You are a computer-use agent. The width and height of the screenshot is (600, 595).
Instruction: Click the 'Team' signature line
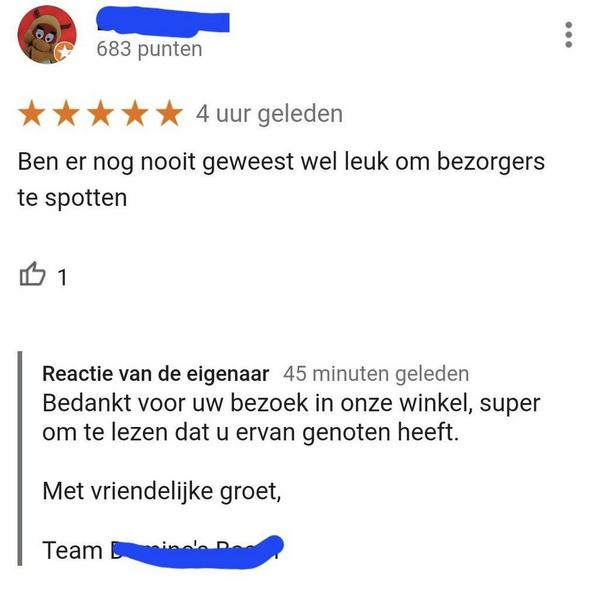coord(163,551)
